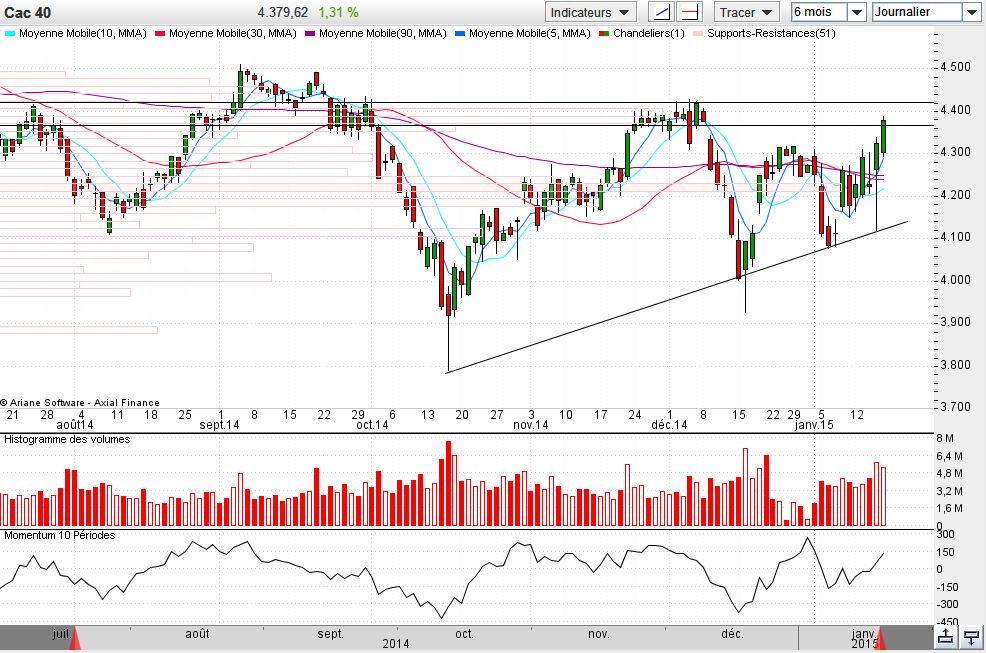Click the nov. segment of the timeline bar
The height and width of the screenshot is (653, 986).
click(599, 634)
